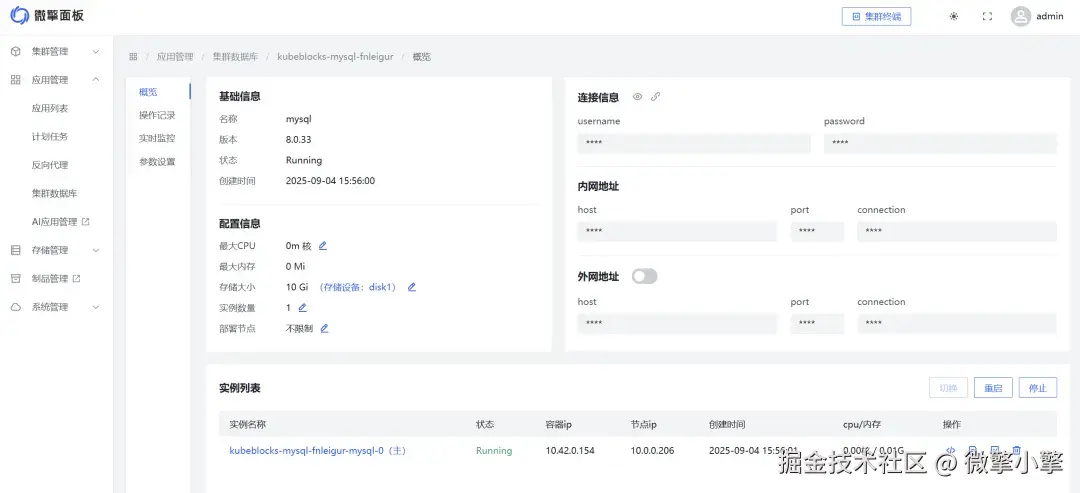Open 集群数据库 in the sidebar
The width and height of the screenshot is (1080, 493).
[54, 193]
